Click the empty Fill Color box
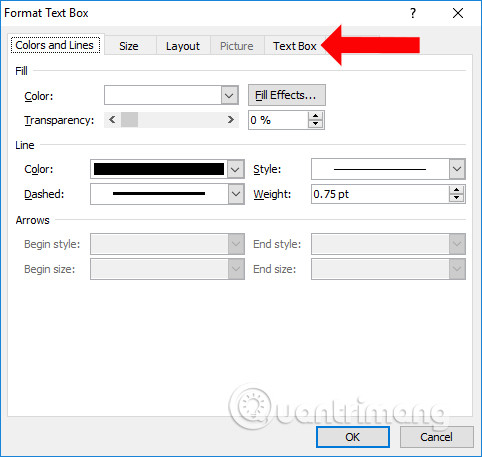 (163, 95)
